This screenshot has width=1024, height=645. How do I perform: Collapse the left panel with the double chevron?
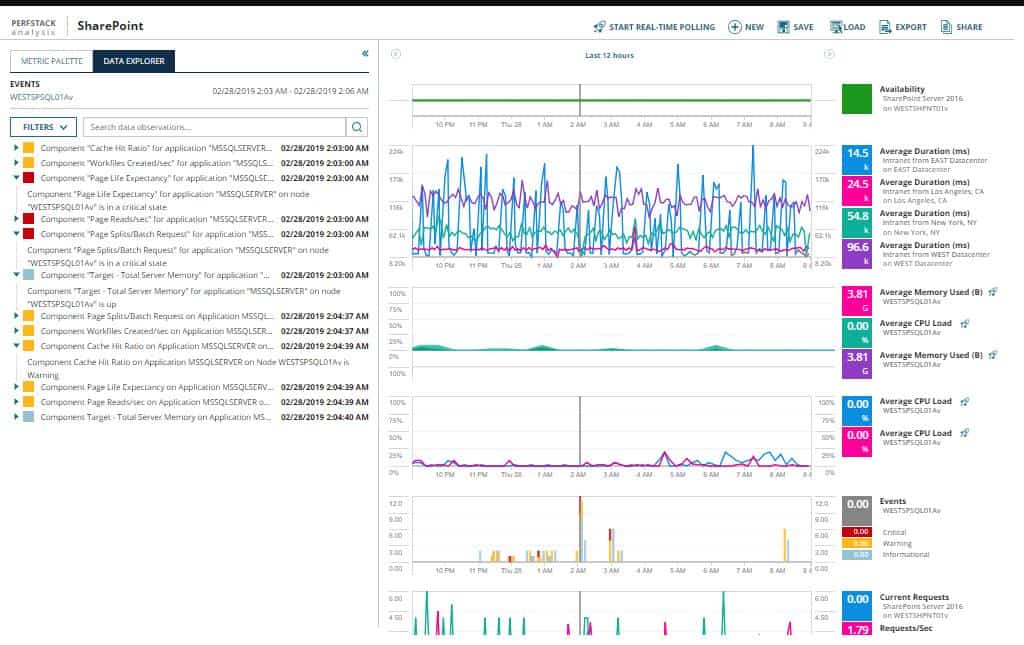(x=365, y=54)
